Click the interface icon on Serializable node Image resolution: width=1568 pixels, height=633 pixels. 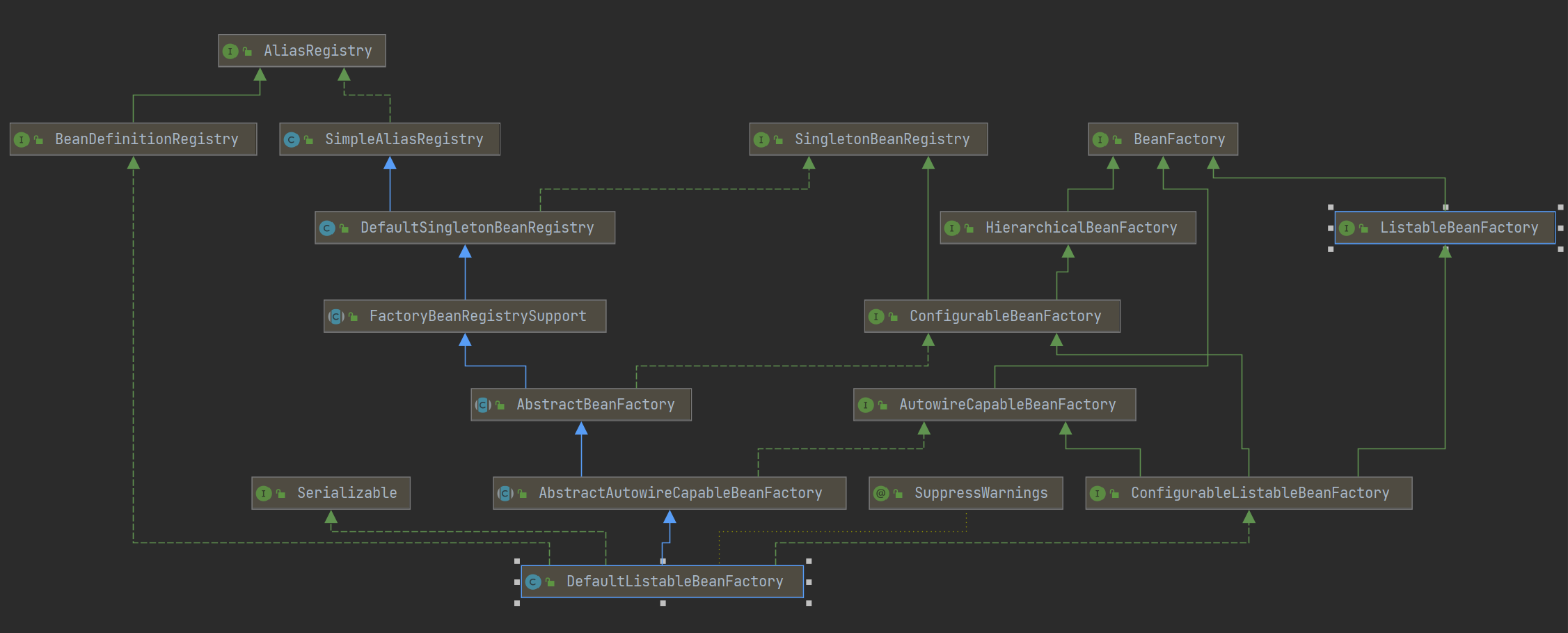pyautogui.click(x=264, y=494)
